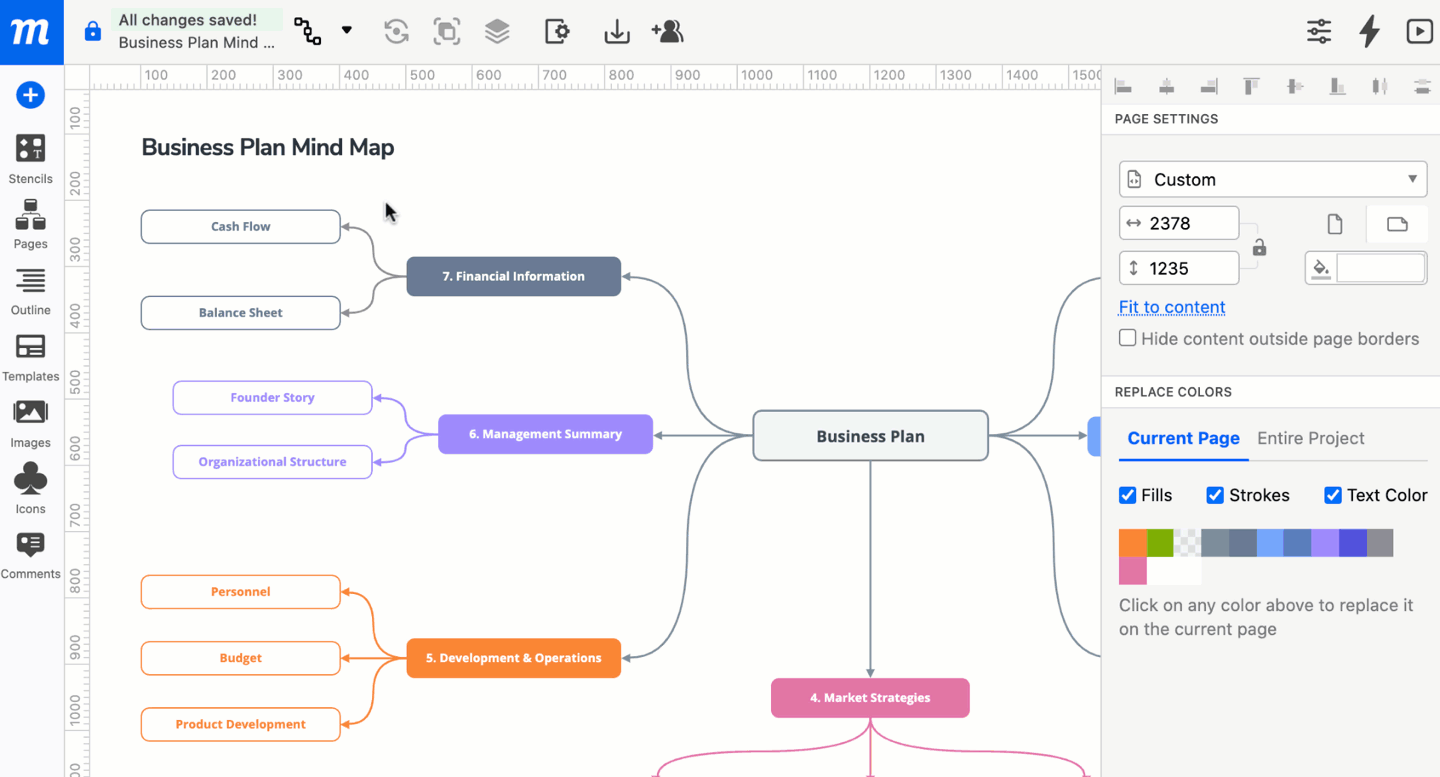This screenshot has width=1440, height=777.
Task: Switch to the Entire Project tab
Action: click(x=1310, y=438)
